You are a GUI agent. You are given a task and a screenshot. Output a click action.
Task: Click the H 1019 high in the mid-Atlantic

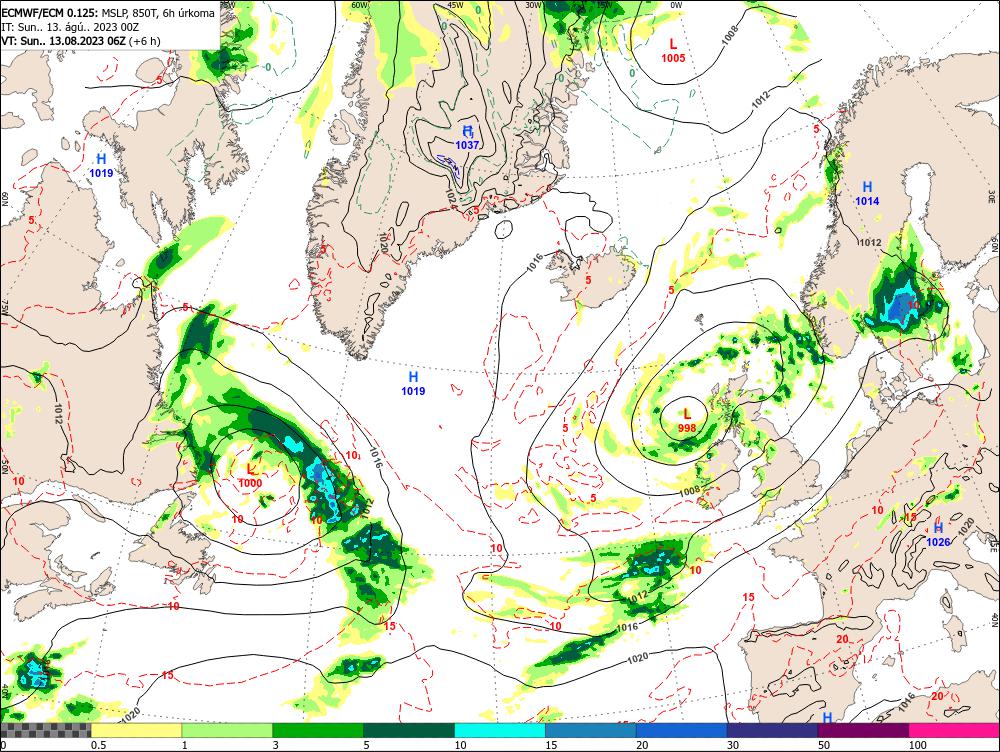point(413,383)
